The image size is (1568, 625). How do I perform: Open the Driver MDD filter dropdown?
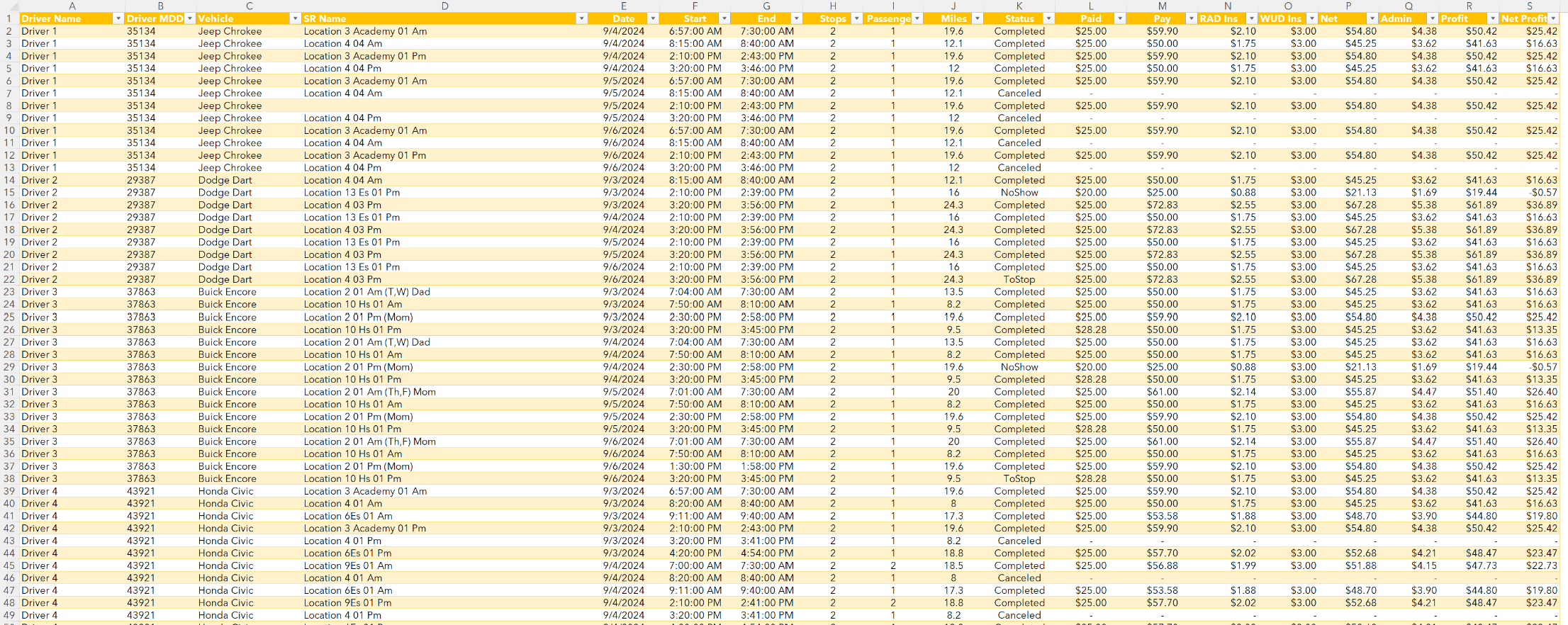(x=189, y=18)
